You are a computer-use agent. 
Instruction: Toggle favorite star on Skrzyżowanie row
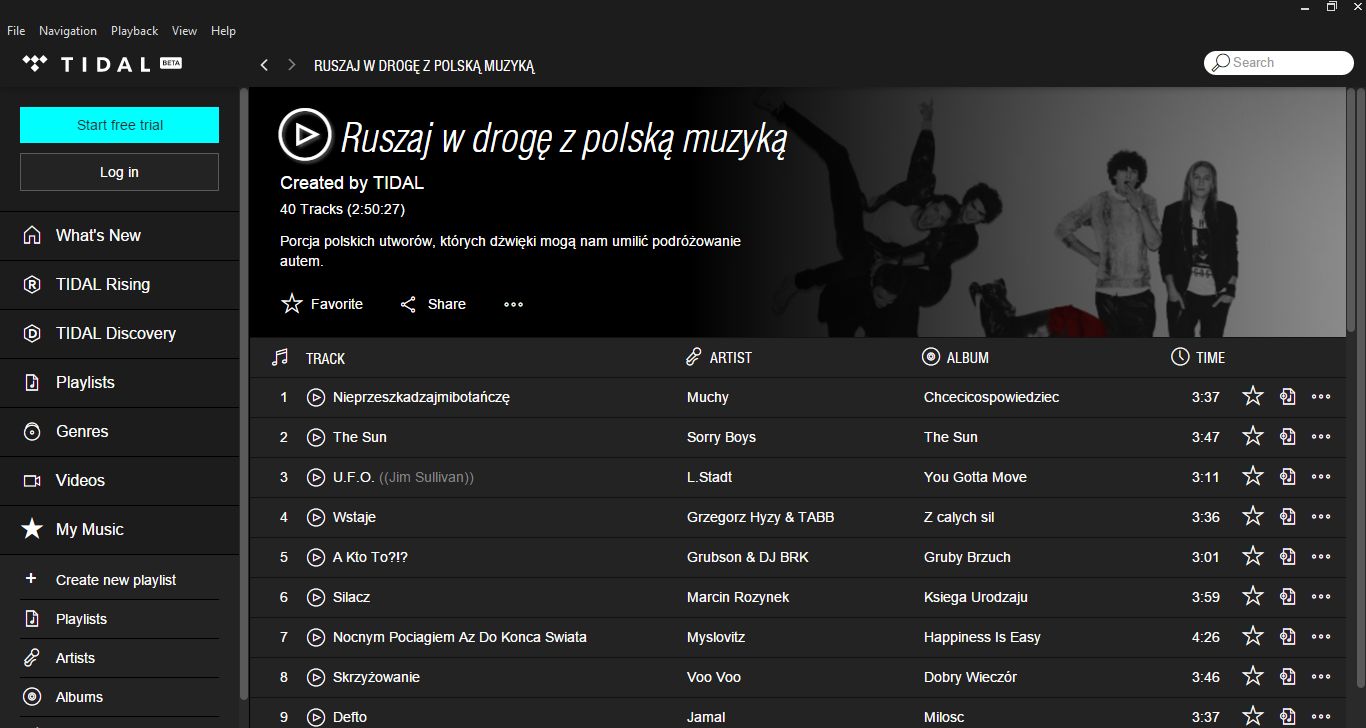[x=1253, y=676]
